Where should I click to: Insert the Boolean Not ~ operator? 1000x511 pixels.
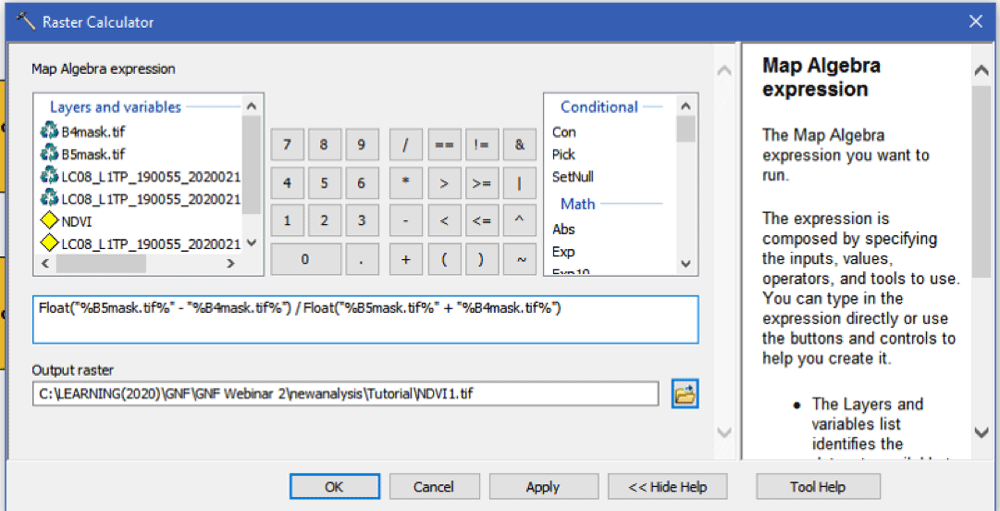click(x=519, y=259)
